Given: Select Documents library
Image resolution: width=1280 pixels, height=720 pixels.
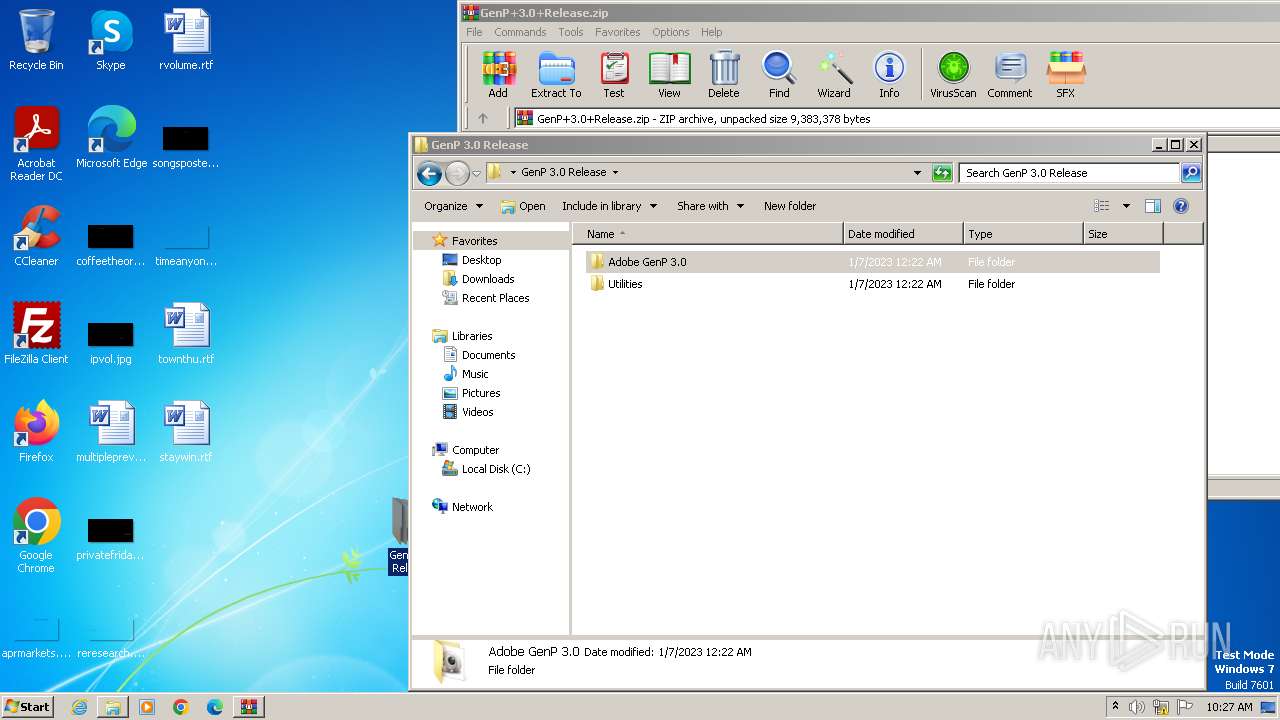Looking at the screenshot, I should (x=488, y=355).
